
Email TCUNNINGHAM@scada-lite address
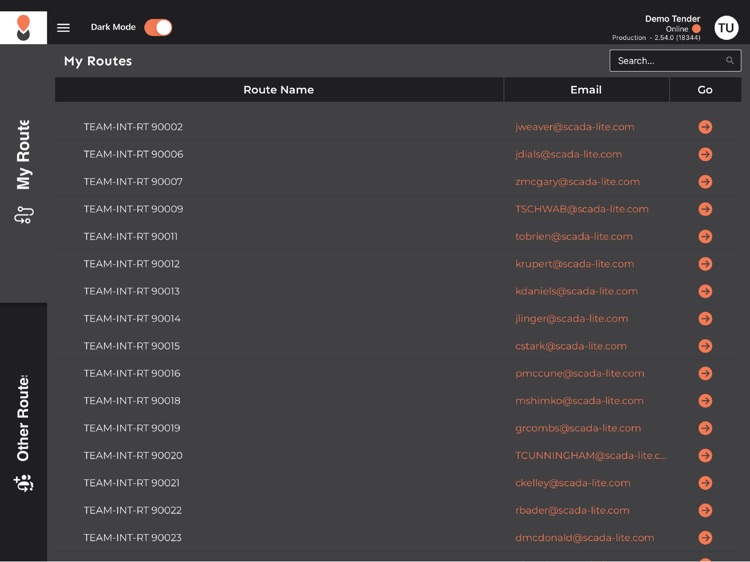pos(591,455)
